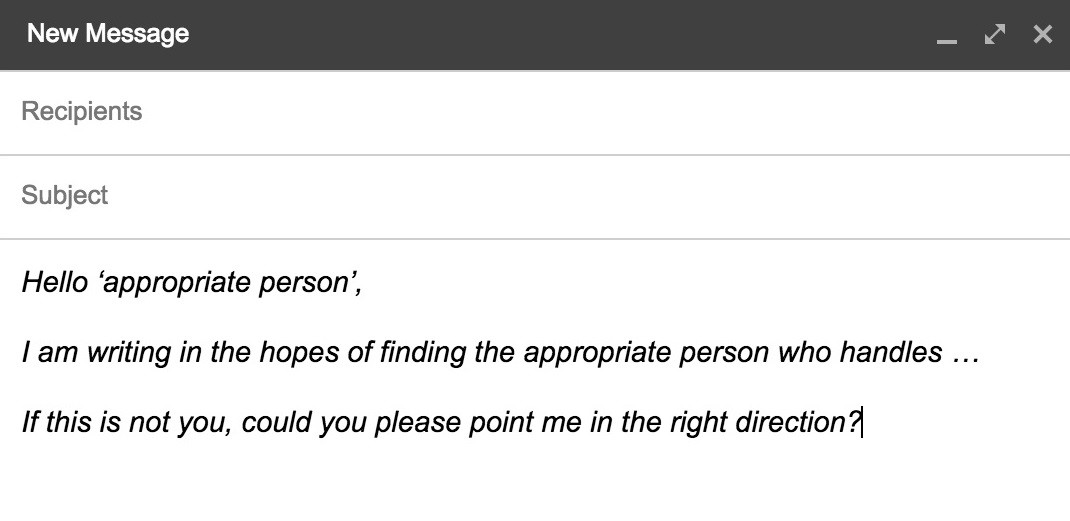Viewport: 1070px width, 521px height.
Task: Click the New Message title text
Action: tap(108, 34)
